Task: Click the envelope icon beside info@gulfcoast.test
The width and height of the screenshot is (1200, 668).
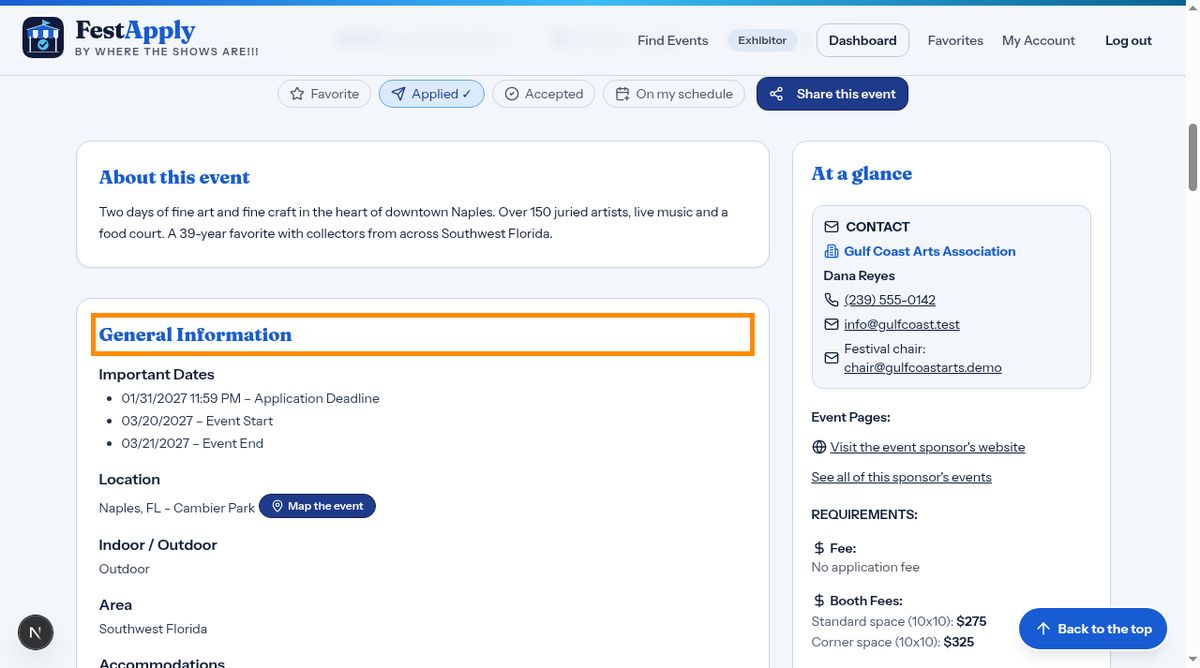Action: click(831, 324)
